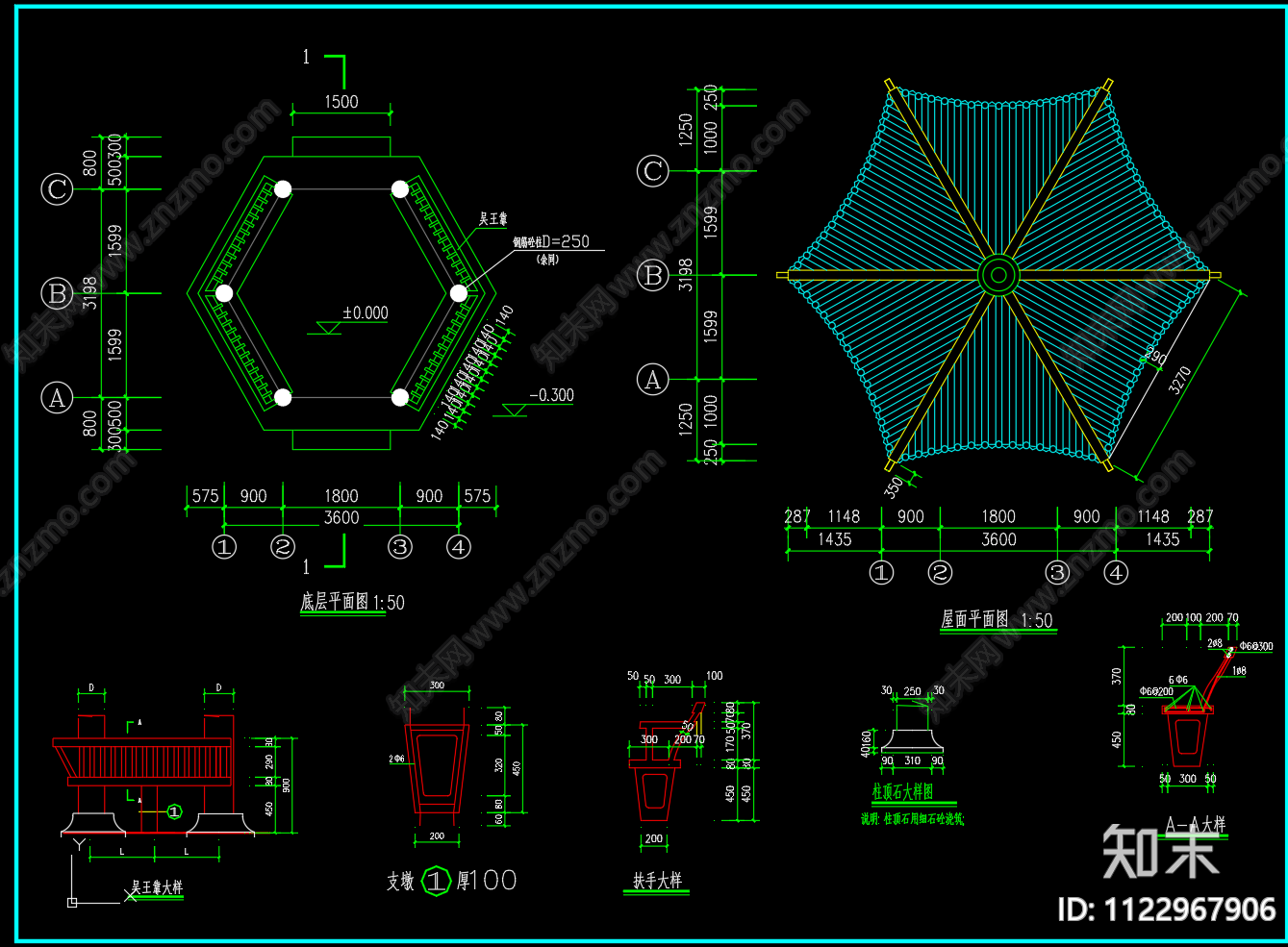Pick axis bubble ③ under the floor plan

[x=400, y=547]
